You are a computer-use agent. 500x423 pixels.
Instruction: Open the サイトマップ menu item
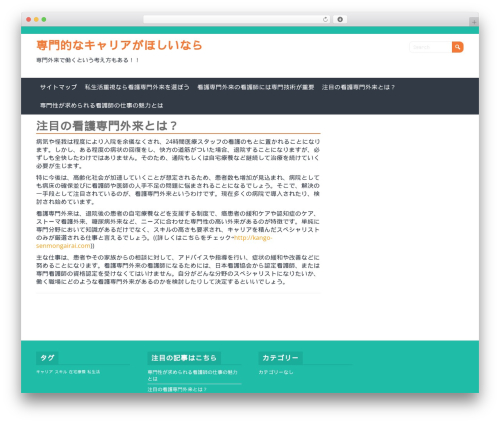(58, 87)
